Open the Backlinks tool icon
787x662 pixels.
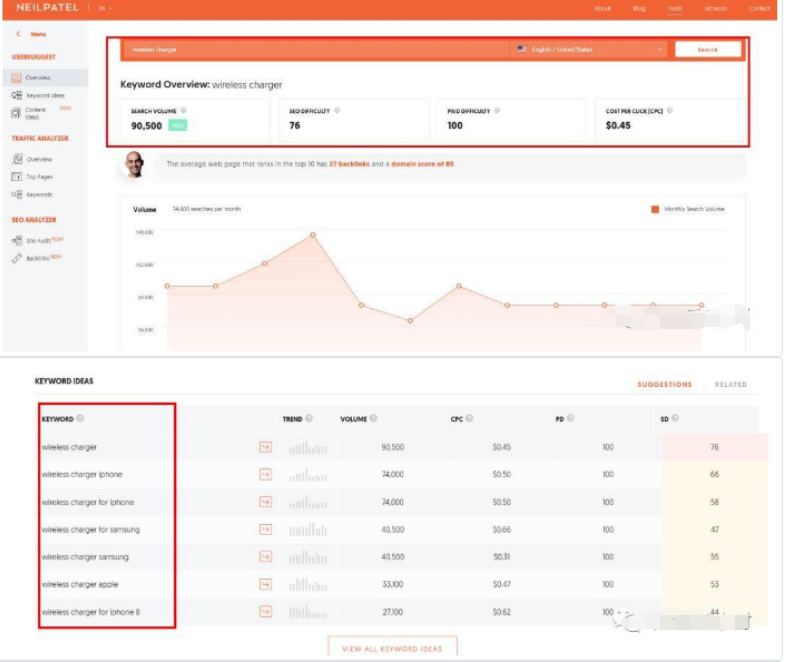[x=17, y=258]
